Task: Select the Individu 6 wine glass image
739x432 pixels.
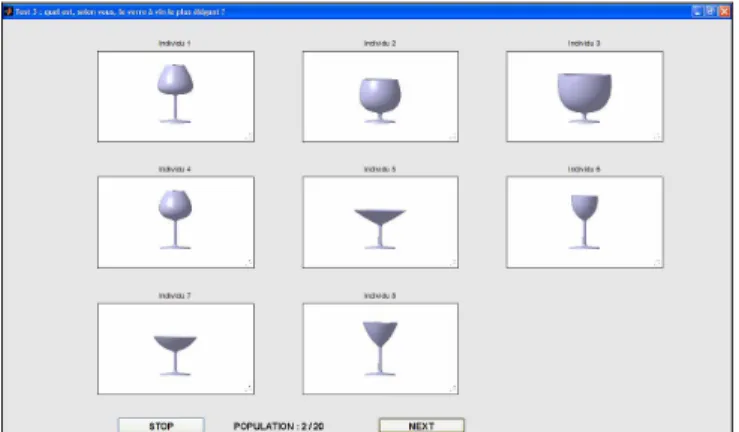Action: pos(585,222)
